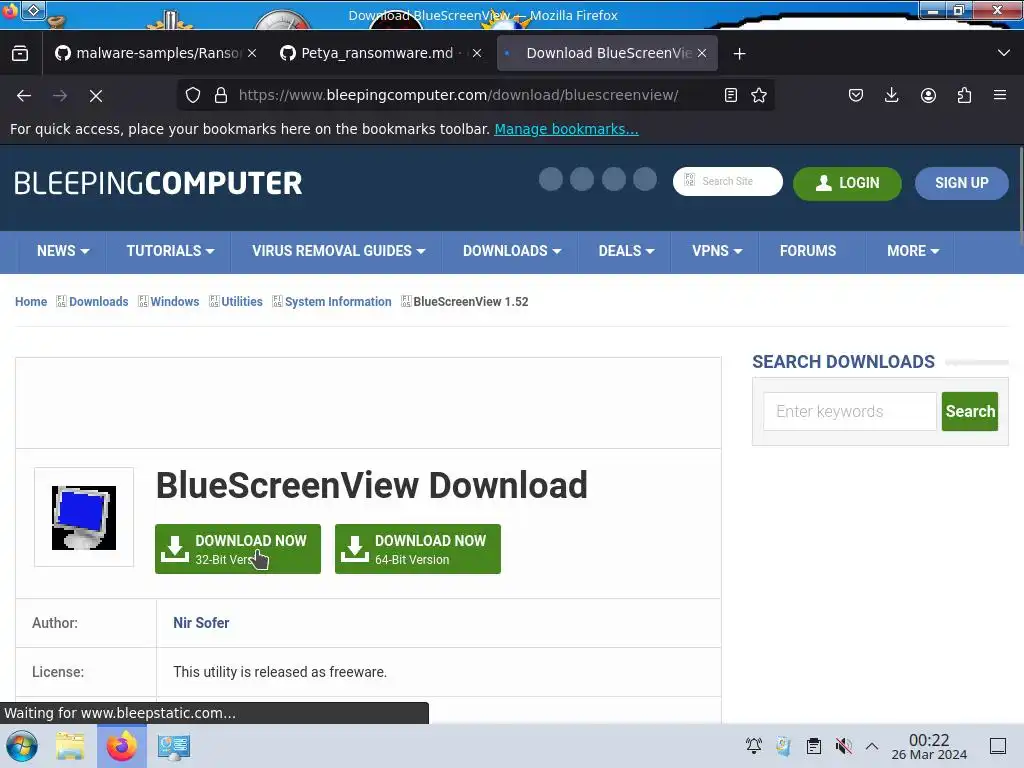Click the Downloads breadcrumb link
The image size is (1024, 768).
[99, 302]
